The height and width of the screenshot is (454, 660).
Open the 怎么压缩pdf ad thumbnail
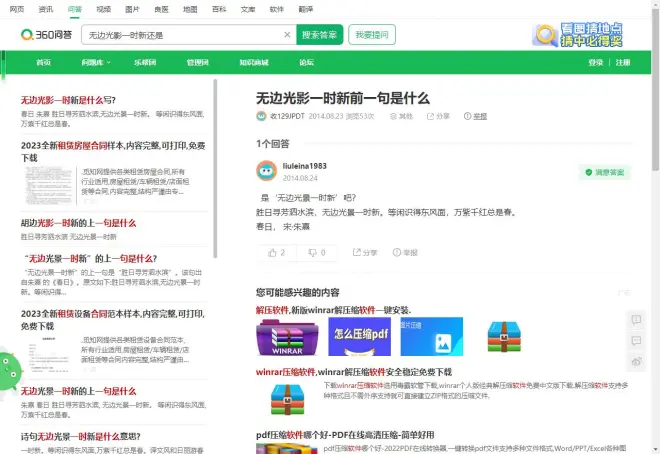(360, 337)
